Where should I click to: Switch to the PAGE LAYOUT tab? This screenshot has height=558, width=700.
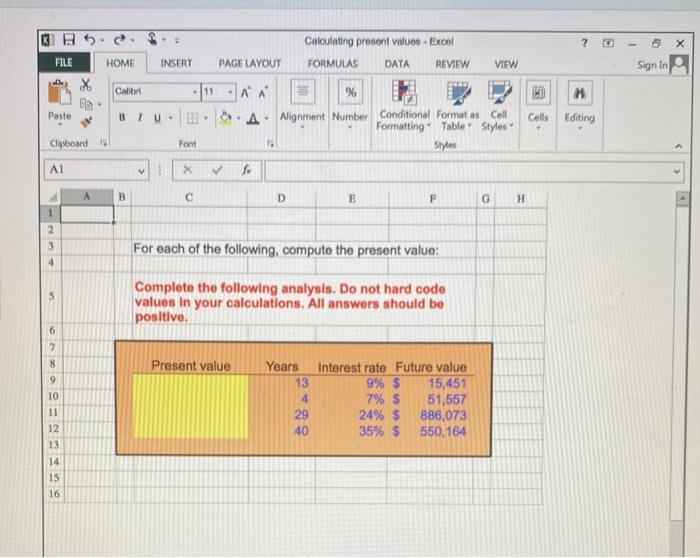(250, 64)
